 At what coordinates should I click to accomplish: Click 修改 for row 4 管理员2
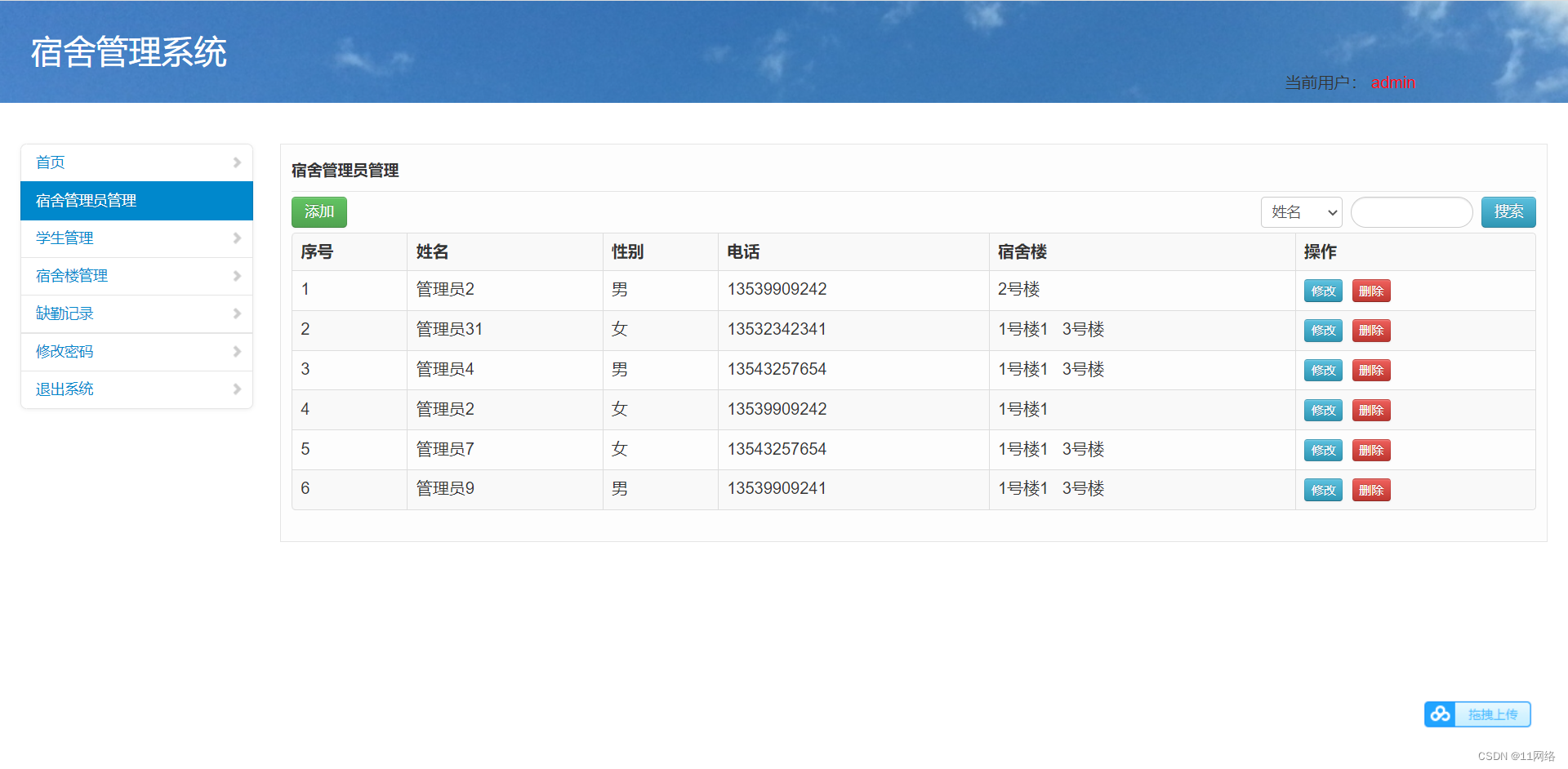(1323, 411)
